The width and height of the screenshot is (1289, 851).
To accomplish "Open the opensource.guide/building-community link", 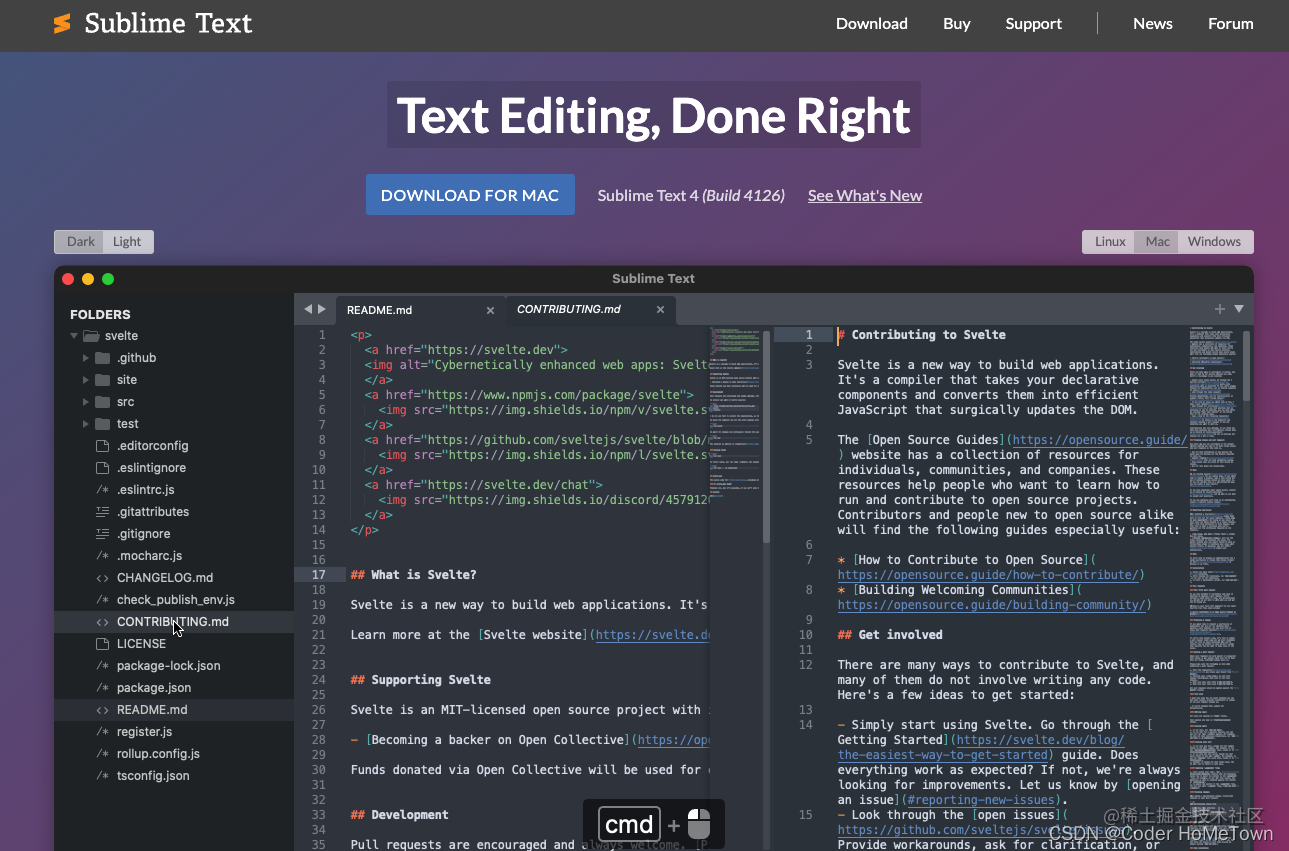I will [x=994, y=605].
